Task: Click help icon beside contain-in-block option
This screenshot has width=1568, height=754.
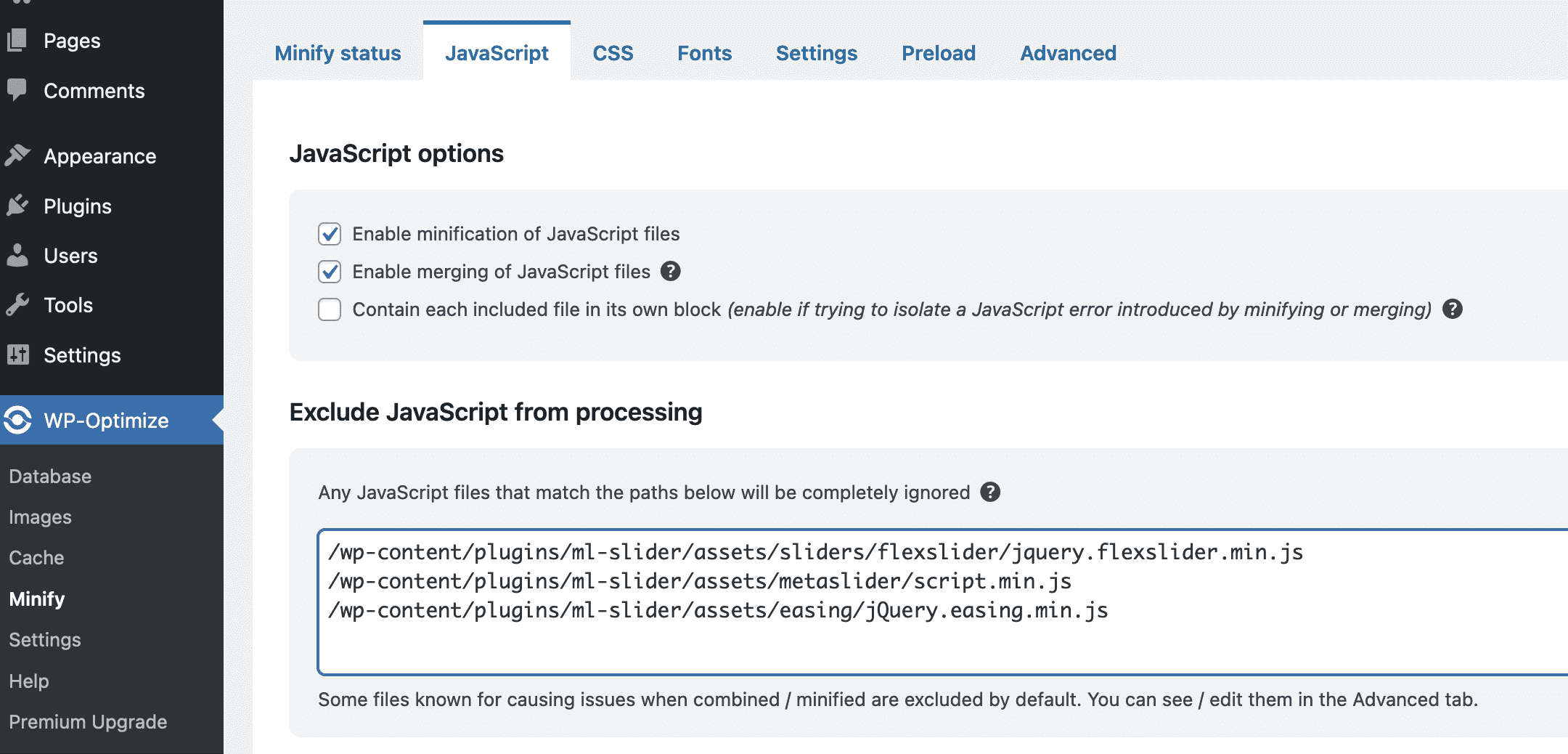Action: [x=1452, y=309]
